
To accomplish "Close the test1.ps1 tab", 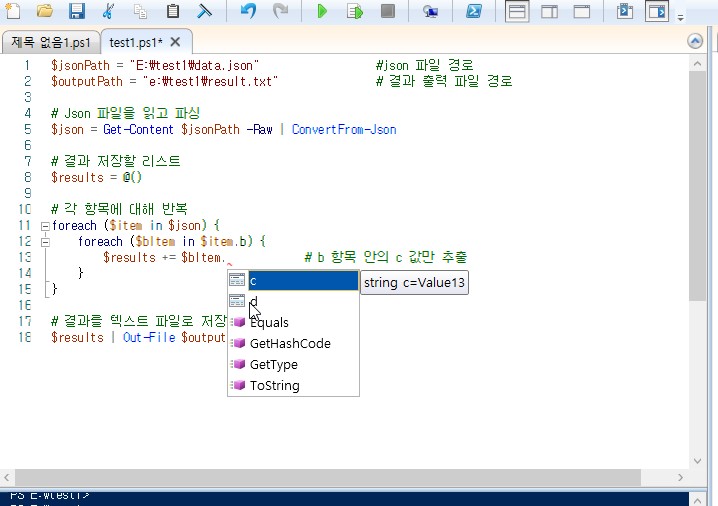I will (x=175, y=42).
